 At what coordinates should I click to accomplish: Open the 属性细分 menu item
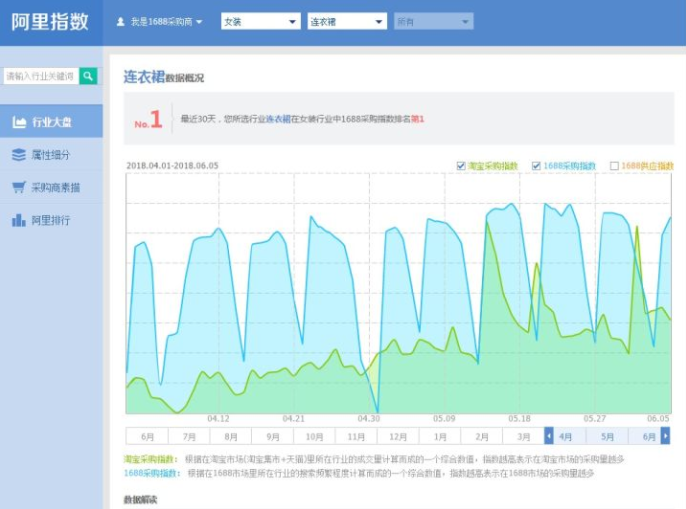click(x=51, y=154)
